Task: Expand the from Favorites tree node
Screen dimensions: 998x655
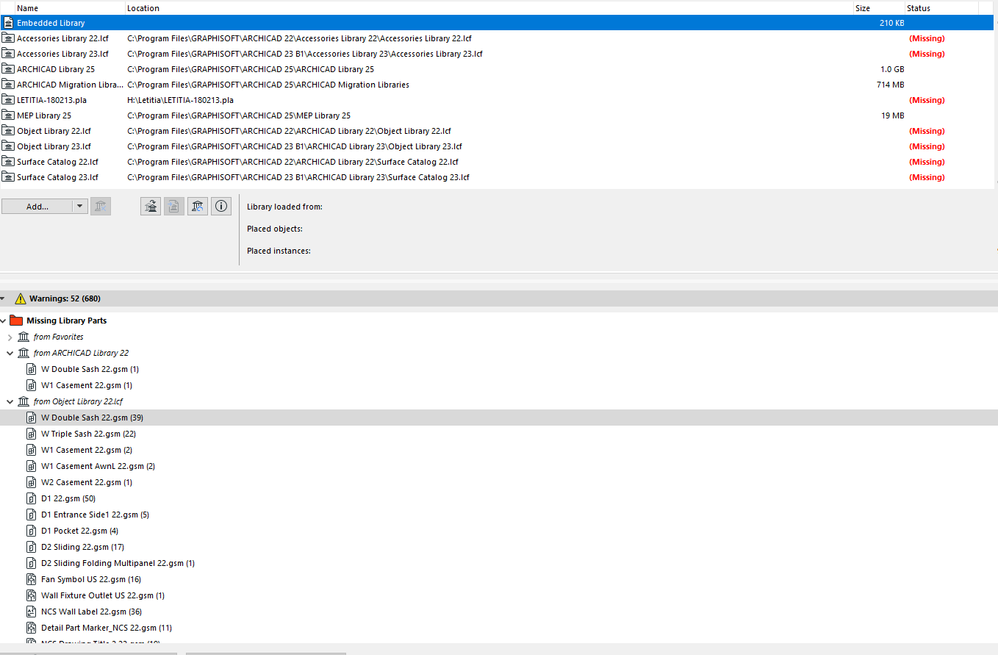Action: click(10, 337)
